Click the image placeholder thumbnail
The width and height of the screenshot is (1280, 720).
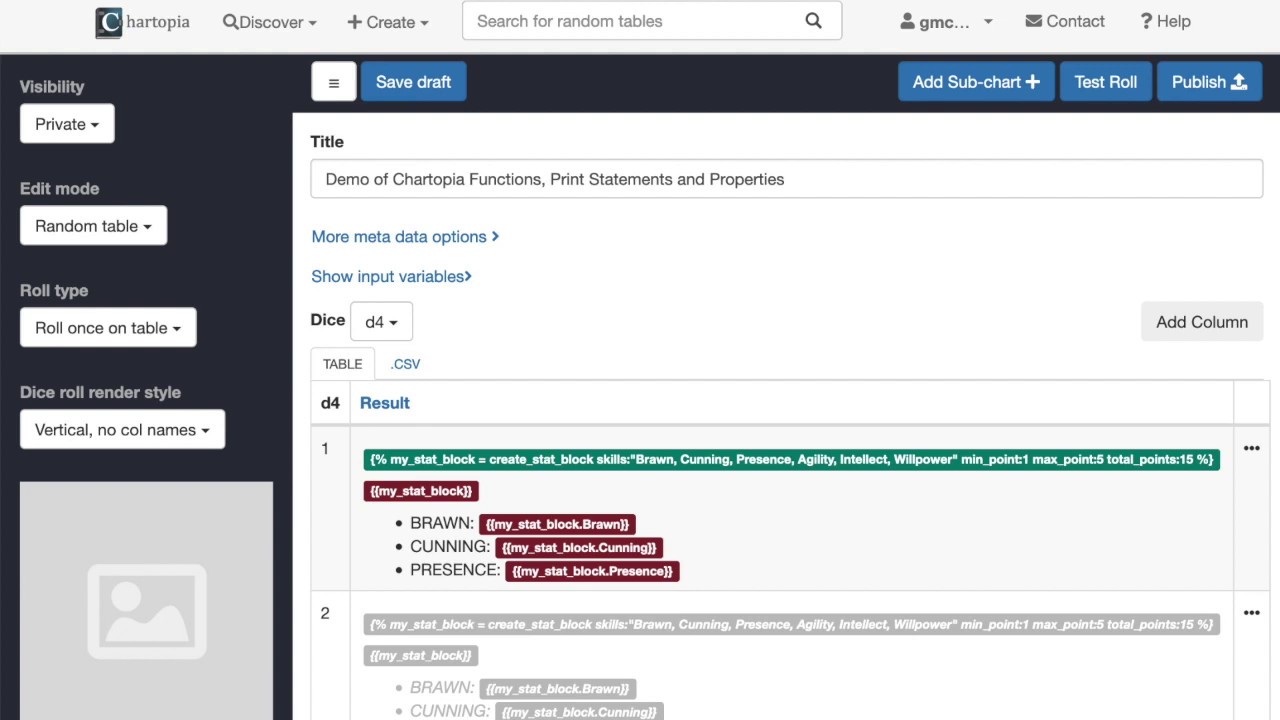click(x=146, y=601)
